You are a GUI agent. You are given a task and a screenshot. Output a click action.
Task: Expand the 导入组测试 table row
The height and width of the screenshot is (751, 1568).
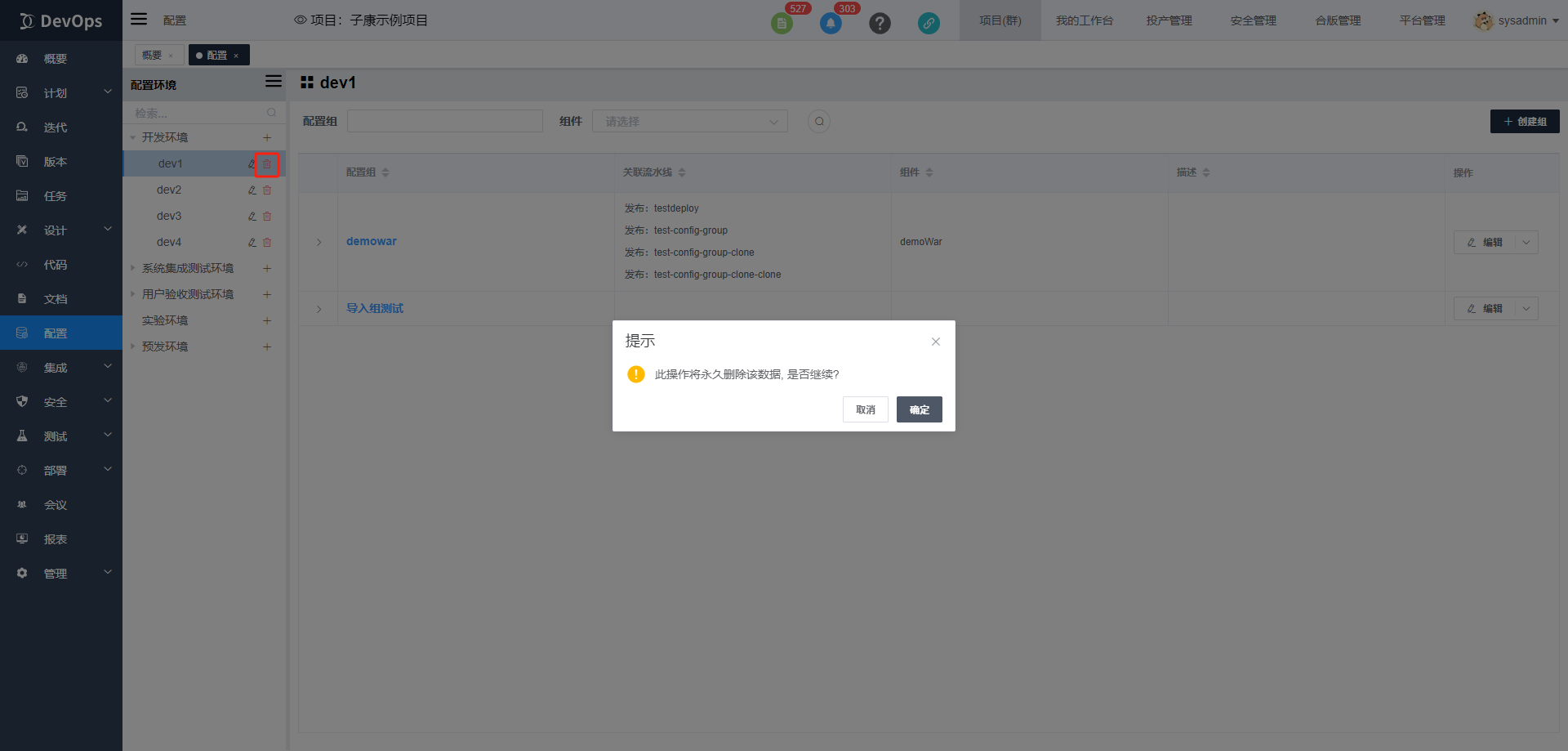click(x=319, y=309)
